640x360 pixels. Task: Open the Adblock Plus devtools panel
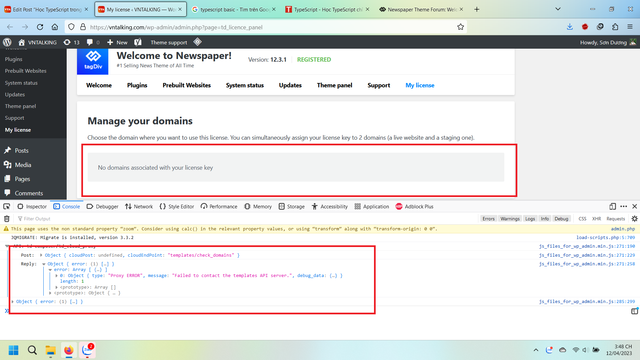(x=414, y=207)
